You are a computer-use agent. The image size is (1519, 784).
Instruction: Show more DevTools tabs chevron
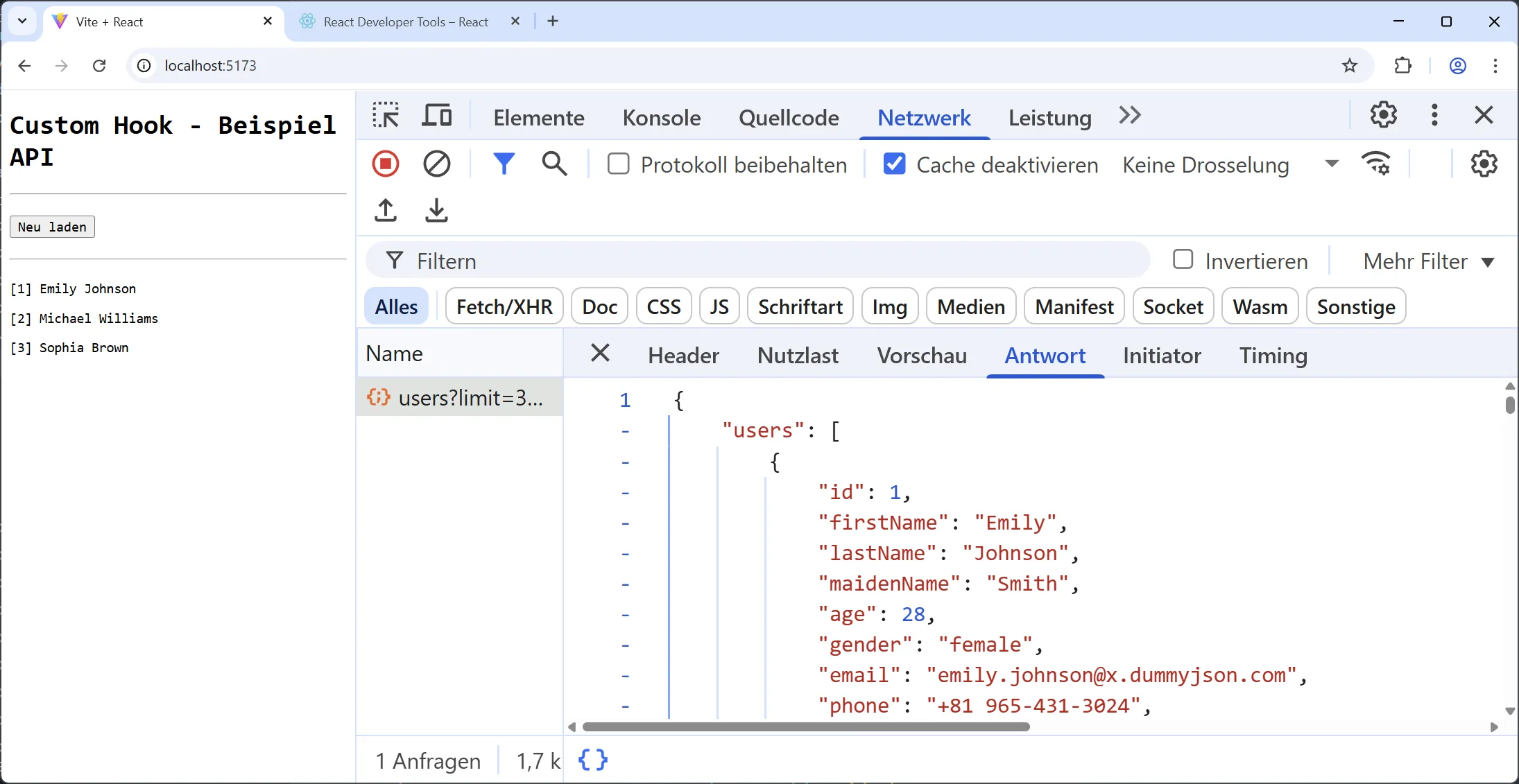point(1130,116)
